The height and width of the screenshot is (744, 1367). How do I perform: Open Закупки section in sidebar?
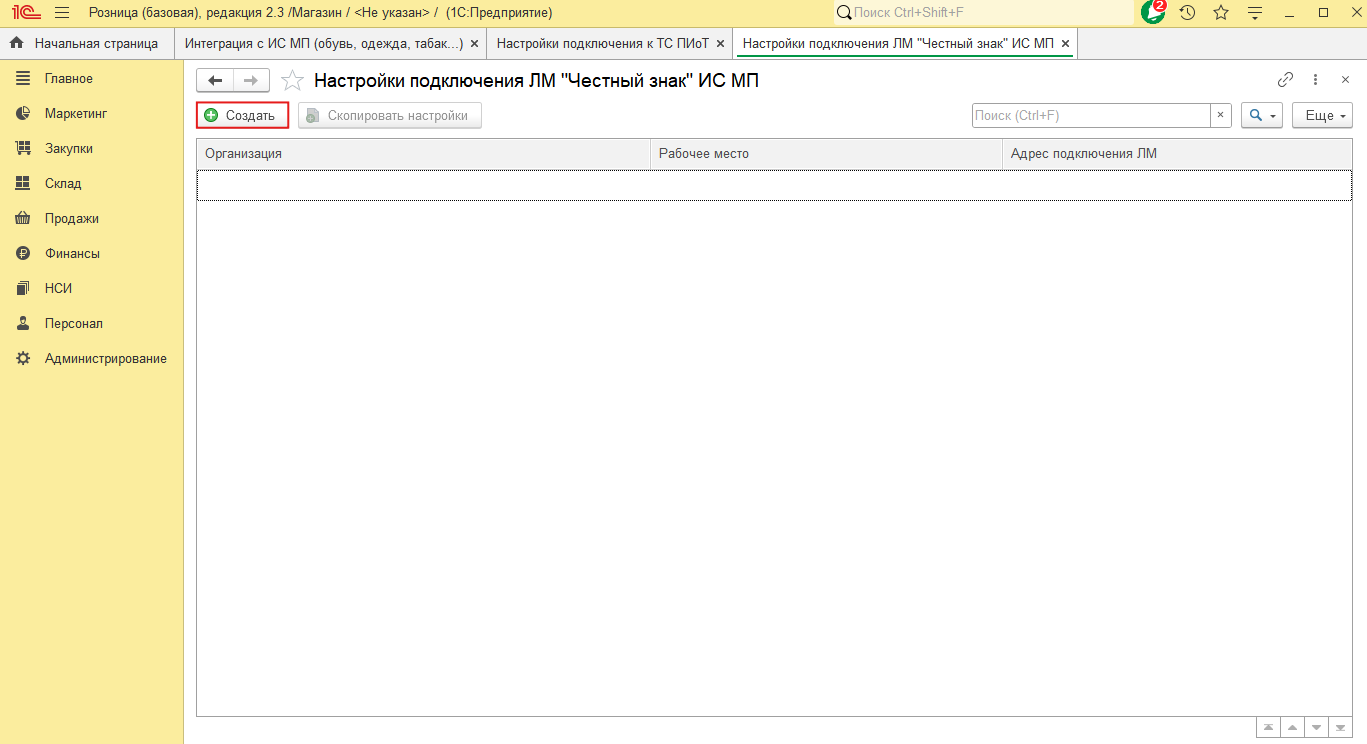[x=91, y=149]
